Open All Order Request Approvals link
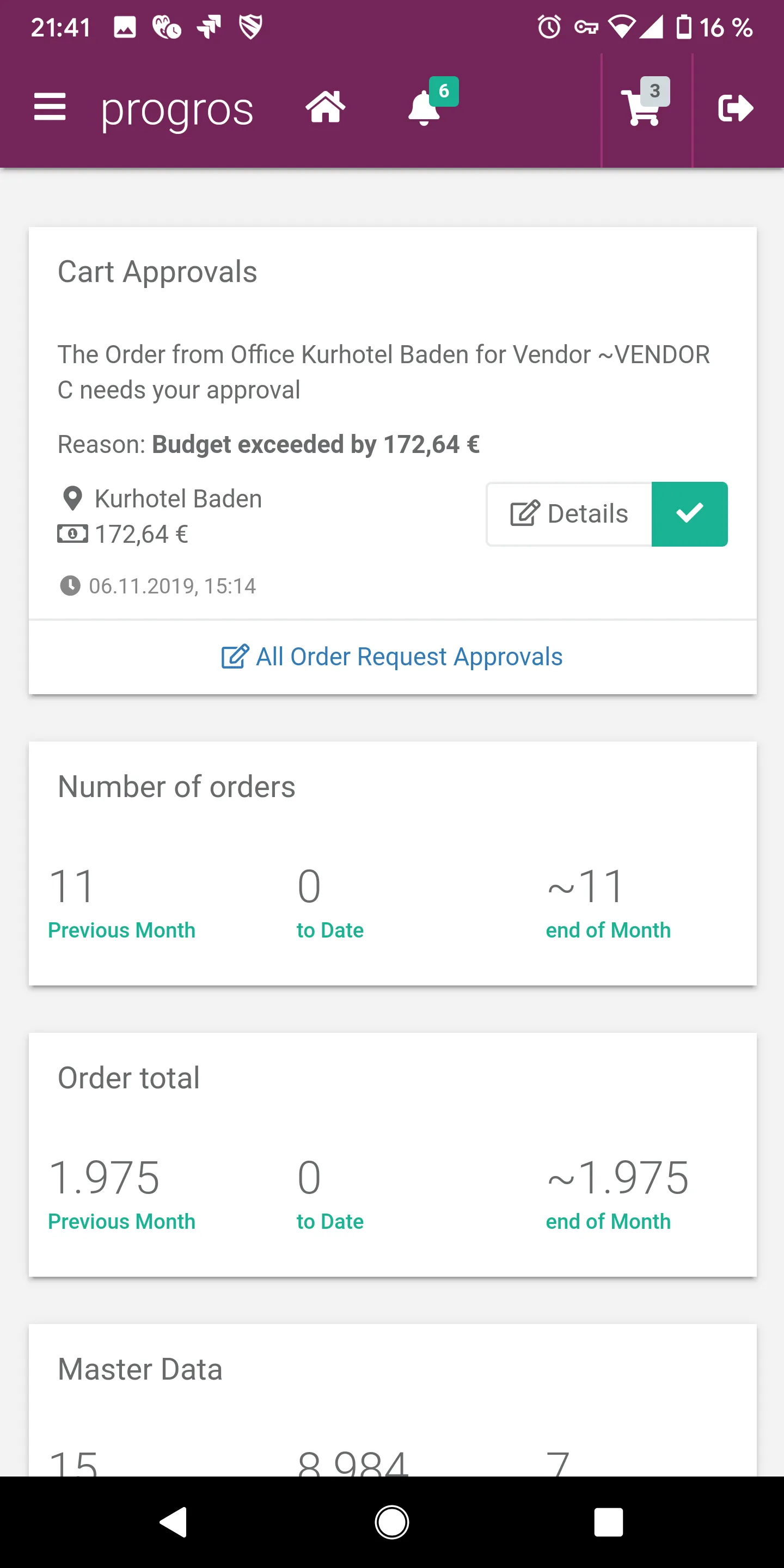The width and height of the screenshot is (784, 1568). [392, 657]
